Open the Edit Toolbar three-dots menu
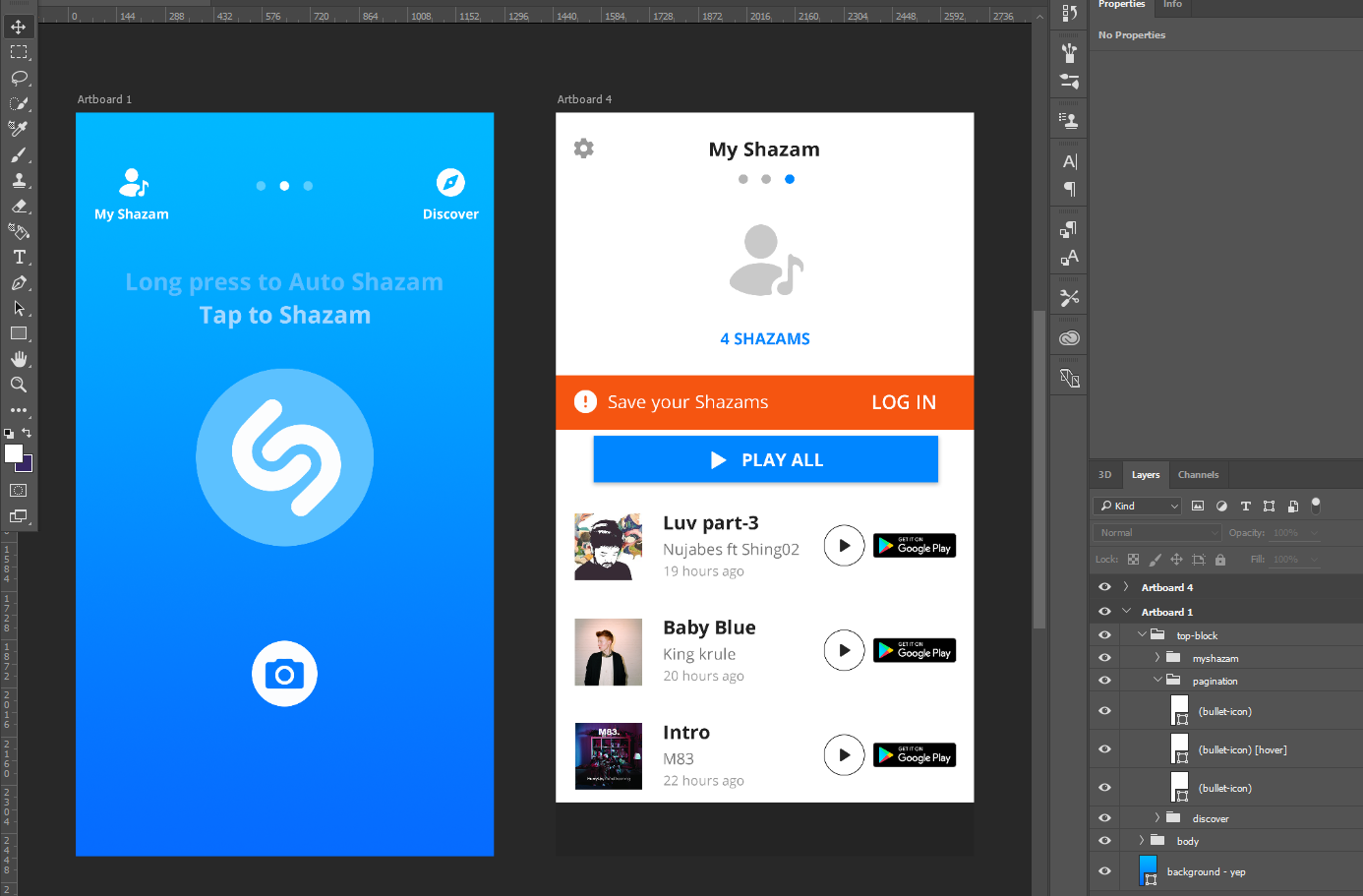Image resolution: width=1363 pixels, height=896 pixels. tap(19, 410)
